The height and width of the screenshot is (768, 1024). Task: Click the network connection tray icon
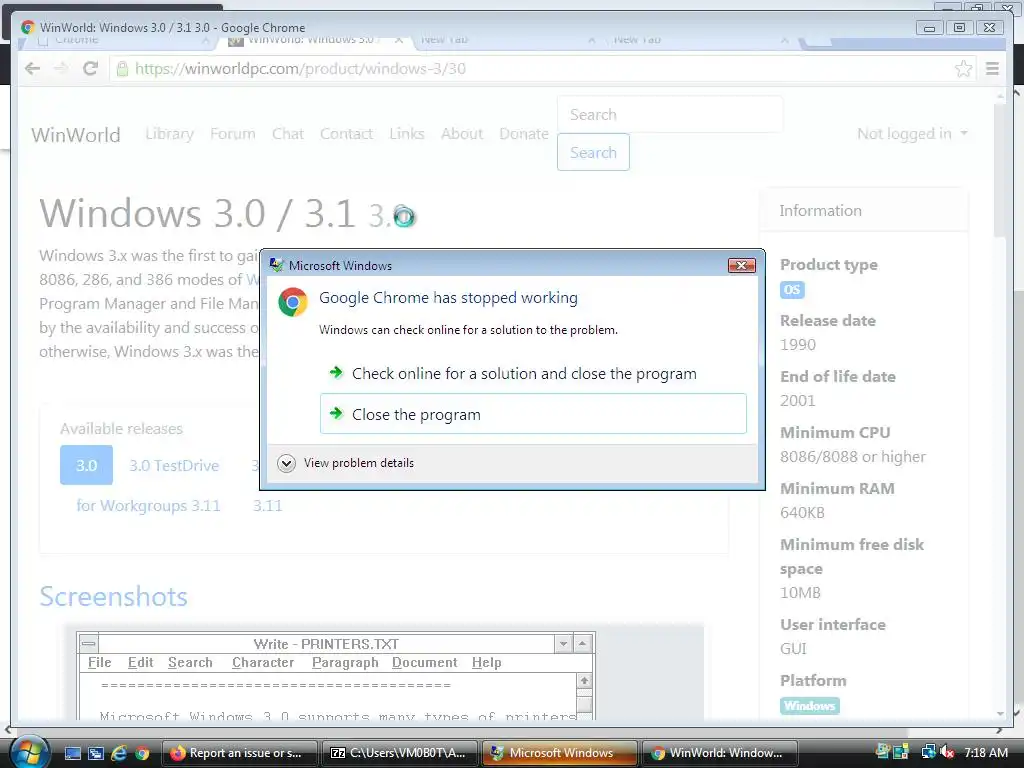click(929, 752)
